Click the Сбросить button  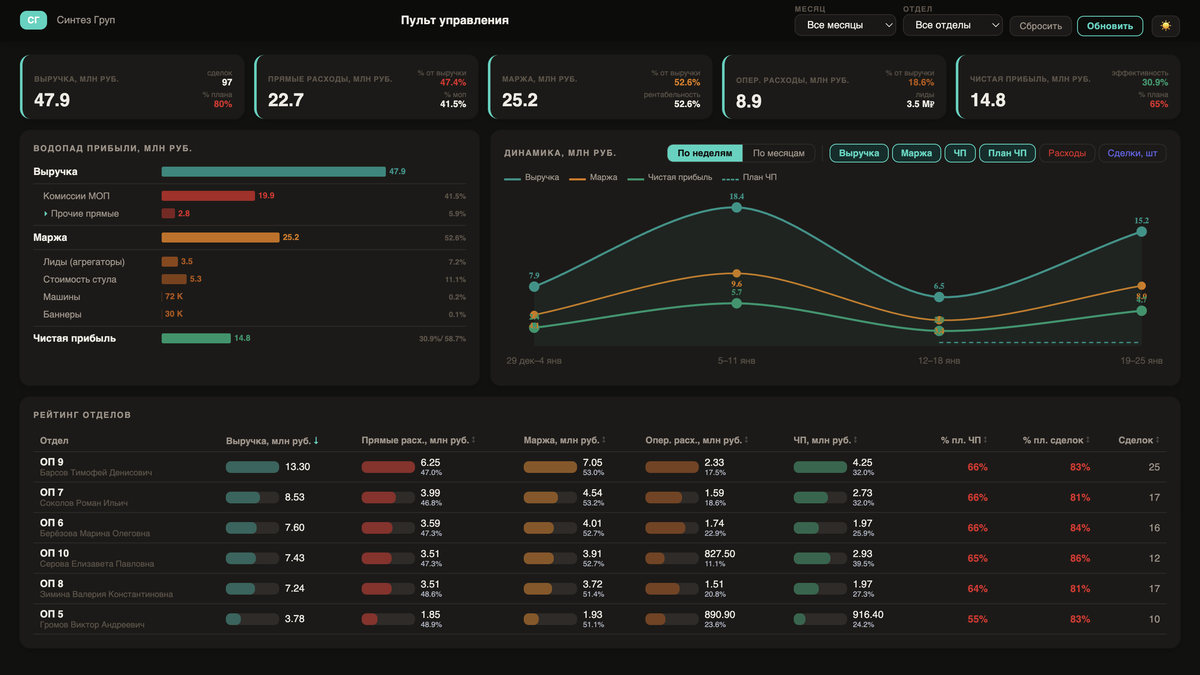(x=1040, y=26)
